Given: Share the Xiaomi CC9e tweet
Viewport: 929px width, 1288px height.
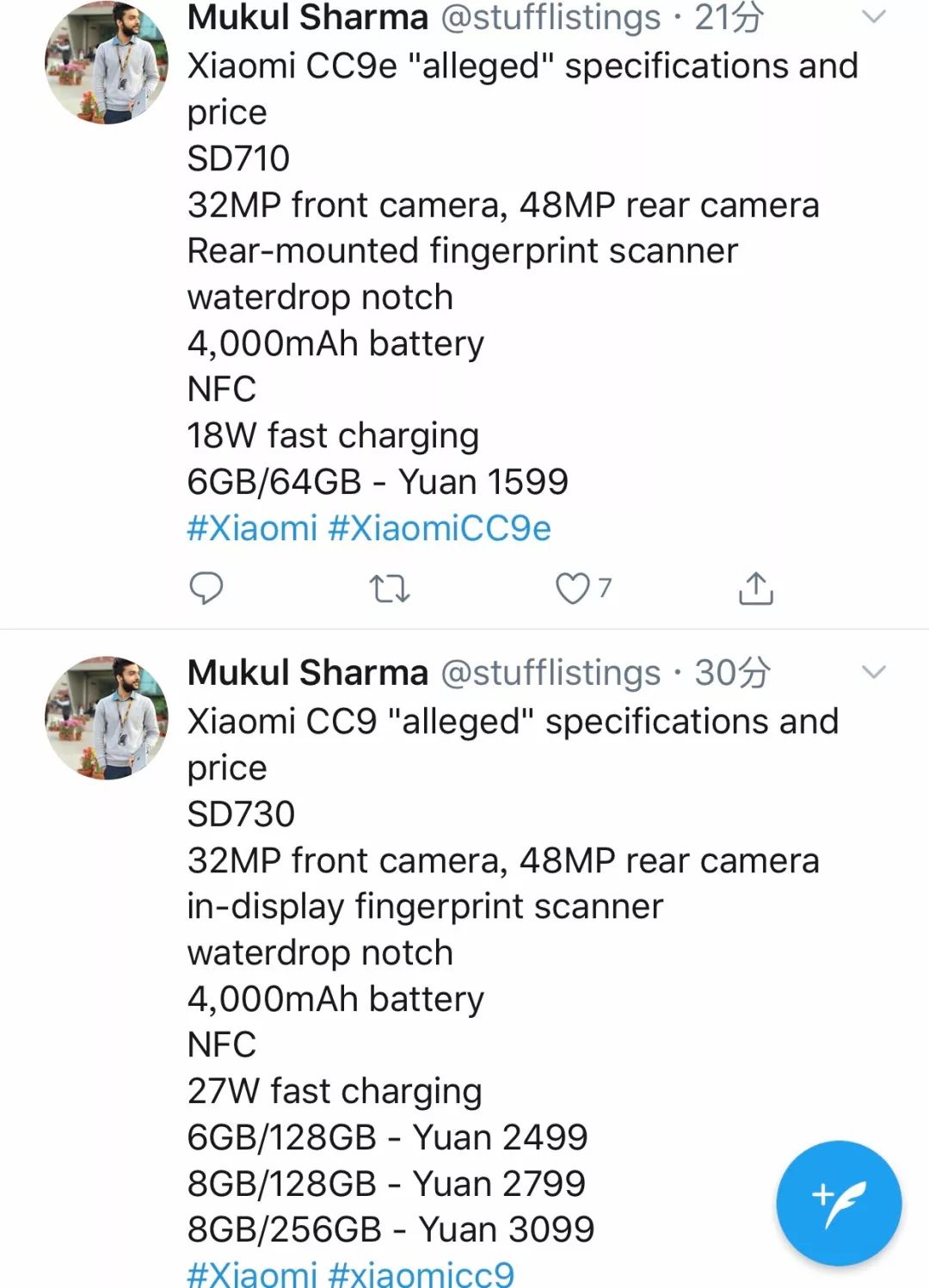Looking at the screenshot, I should (x=755, y=589).
